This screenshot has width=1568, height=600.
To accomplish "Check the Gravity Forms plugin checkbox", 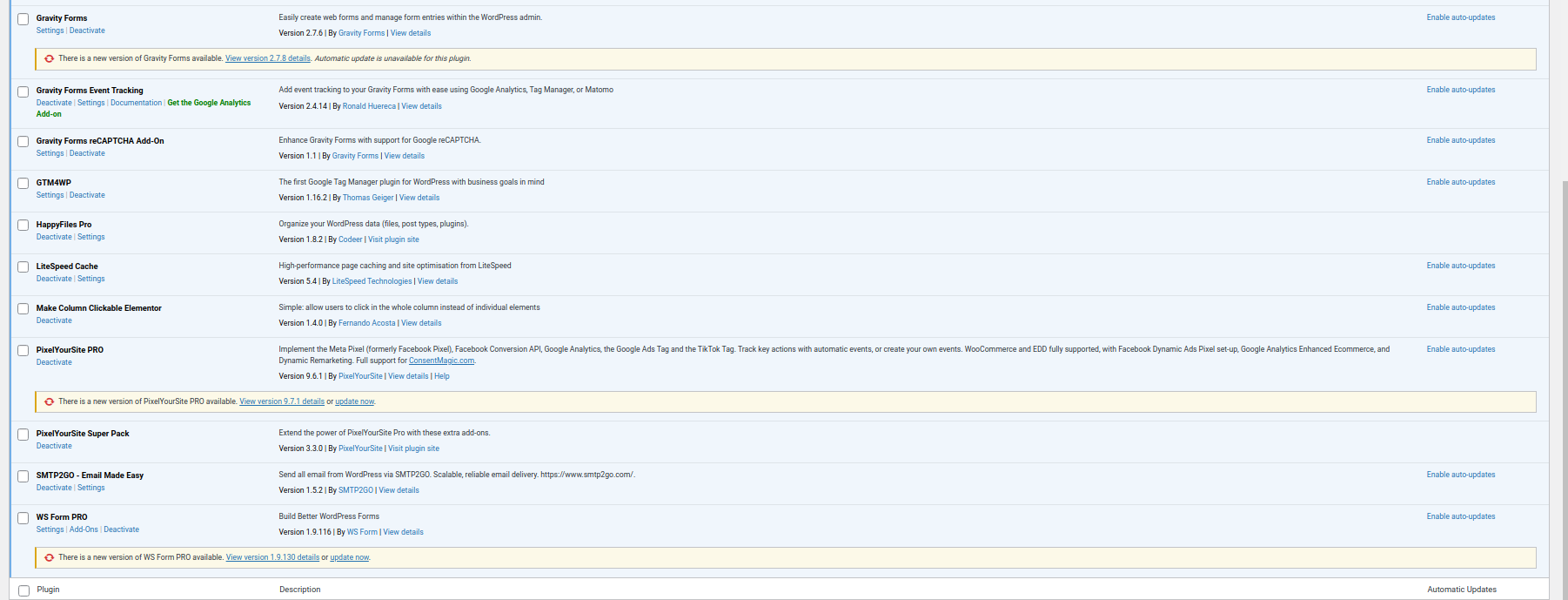I will pos(23,19).
